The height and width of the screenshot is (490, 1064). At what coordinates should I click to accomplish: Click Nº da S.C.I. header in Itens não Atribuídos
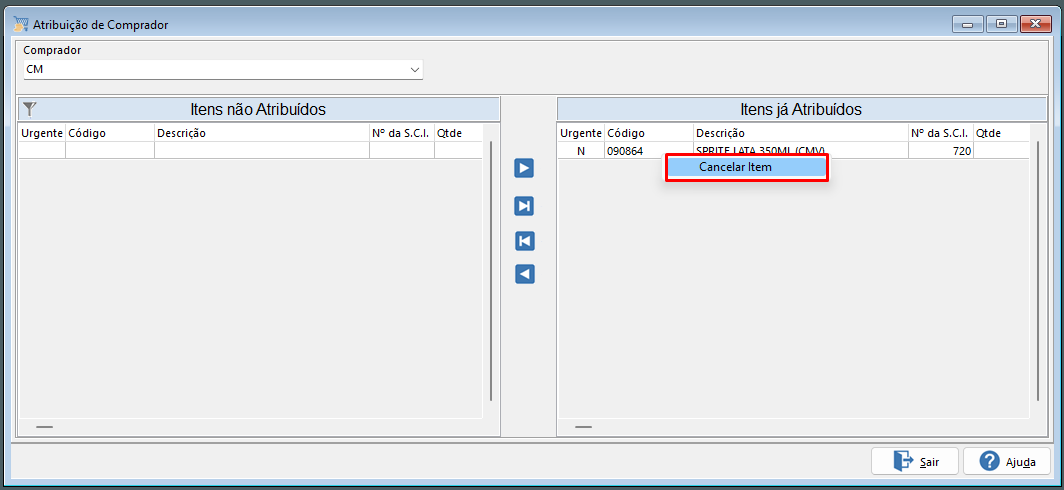402,133
